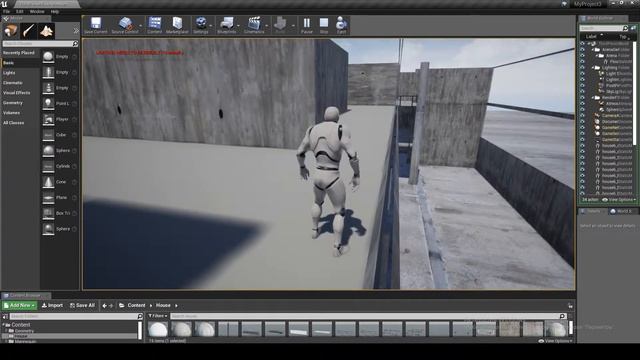Viewport: 640px width, 360px height.
Task: Open the Cinematics dropdown arrow
Action: [267, 25]
